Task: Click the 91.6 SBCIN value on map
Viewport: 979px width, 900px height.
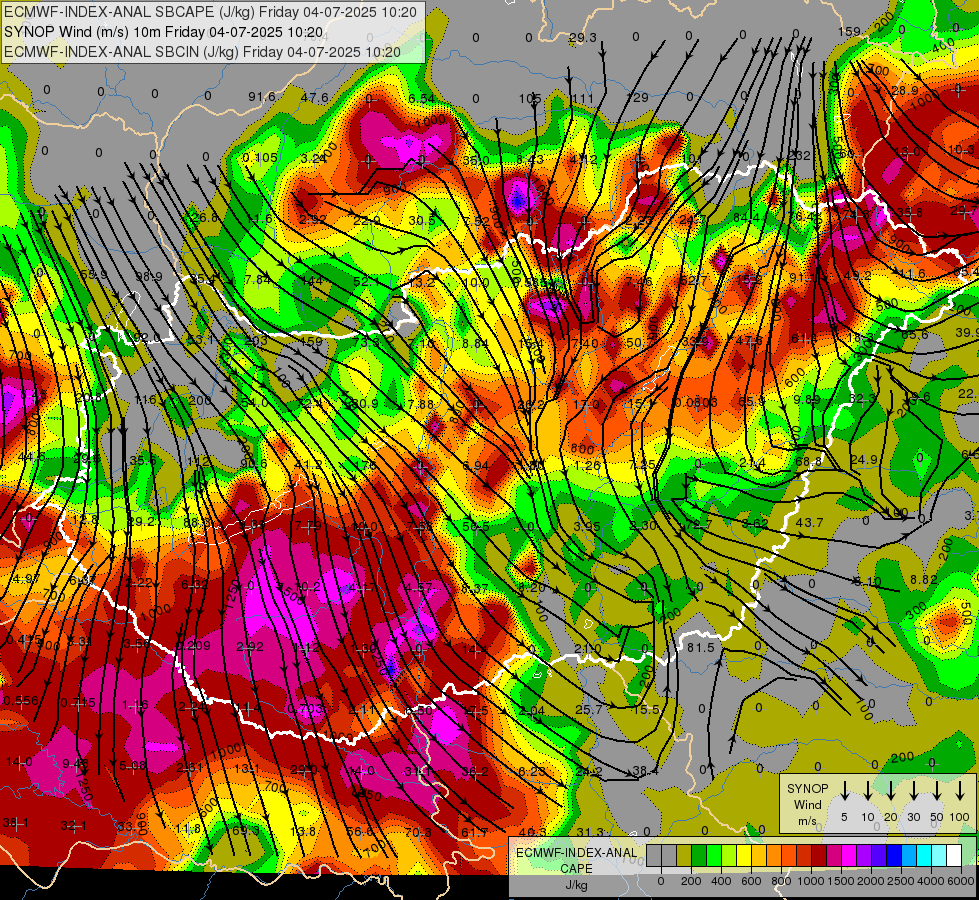Action: tap(262, 96)
